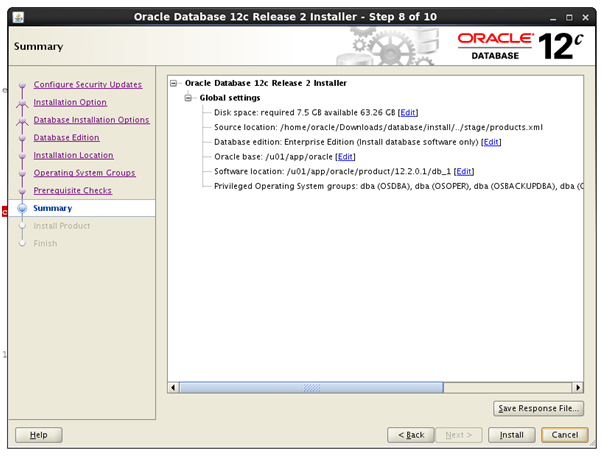This screenshot has width=606, height=458.
Task: Collapse the Oracle Database 12c Release 2 Installer node
Action: [x=174, y=83]
